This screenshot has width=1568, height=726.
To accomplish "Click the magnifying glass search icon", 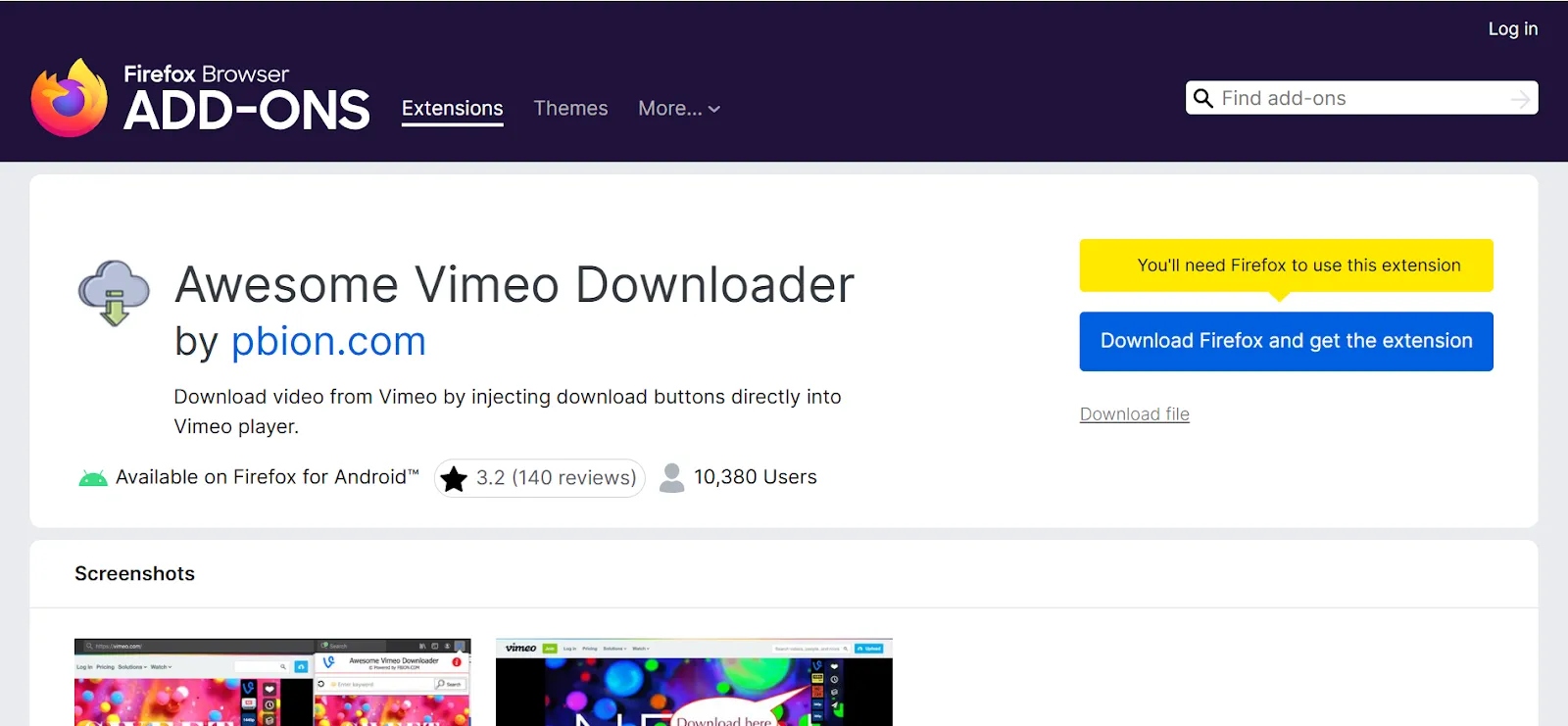I will (x=1203, y=98).
